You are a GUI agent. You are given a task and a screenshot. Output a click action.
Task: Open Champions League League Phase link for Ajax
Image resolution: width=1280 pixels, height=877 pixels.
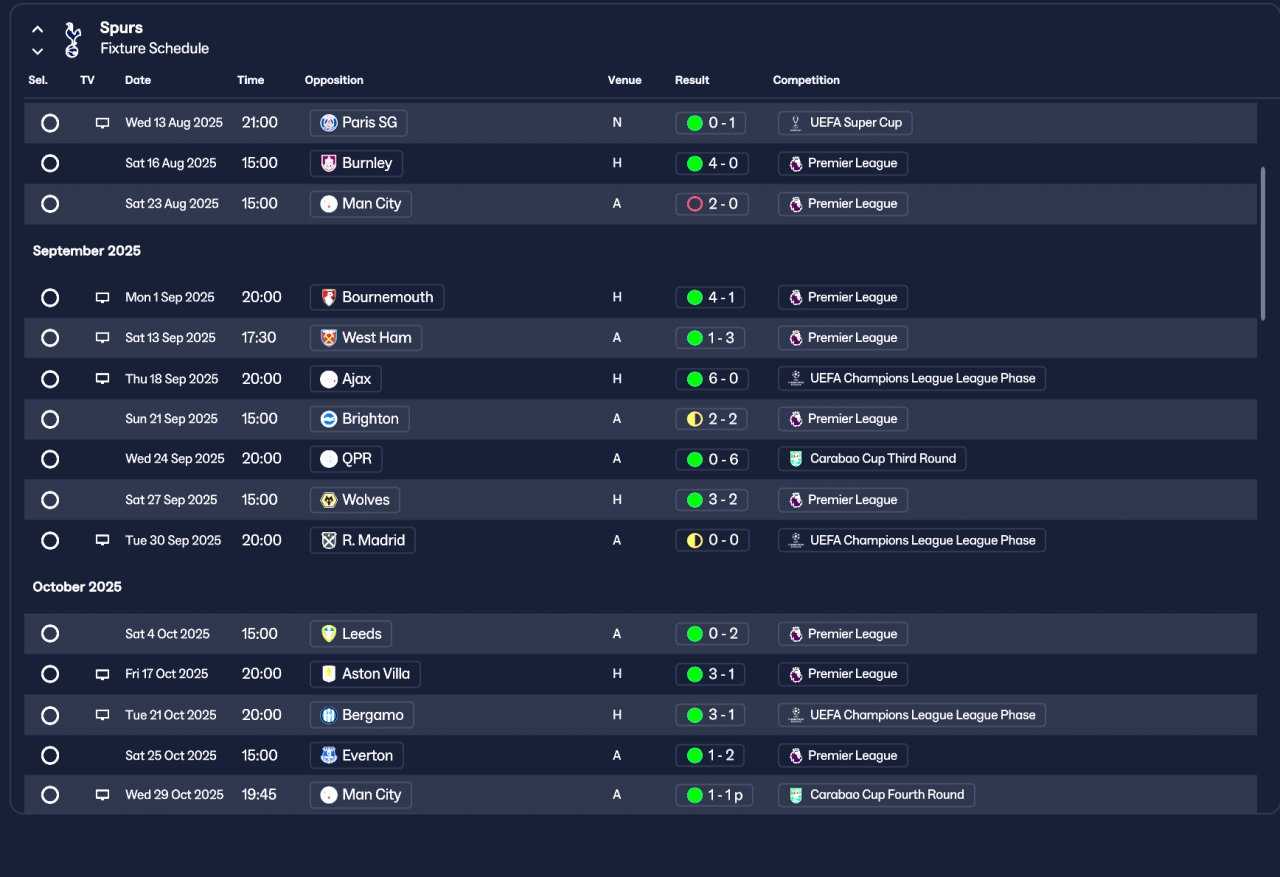click(912, 378)
